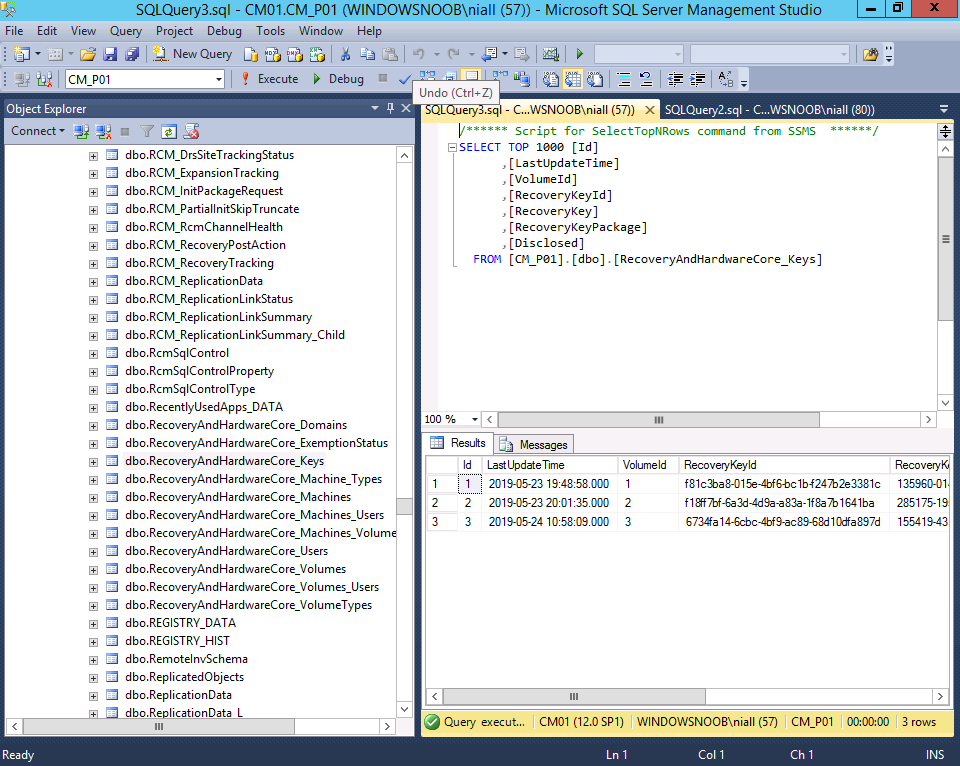Click the Navigate Backward icon

489,54
